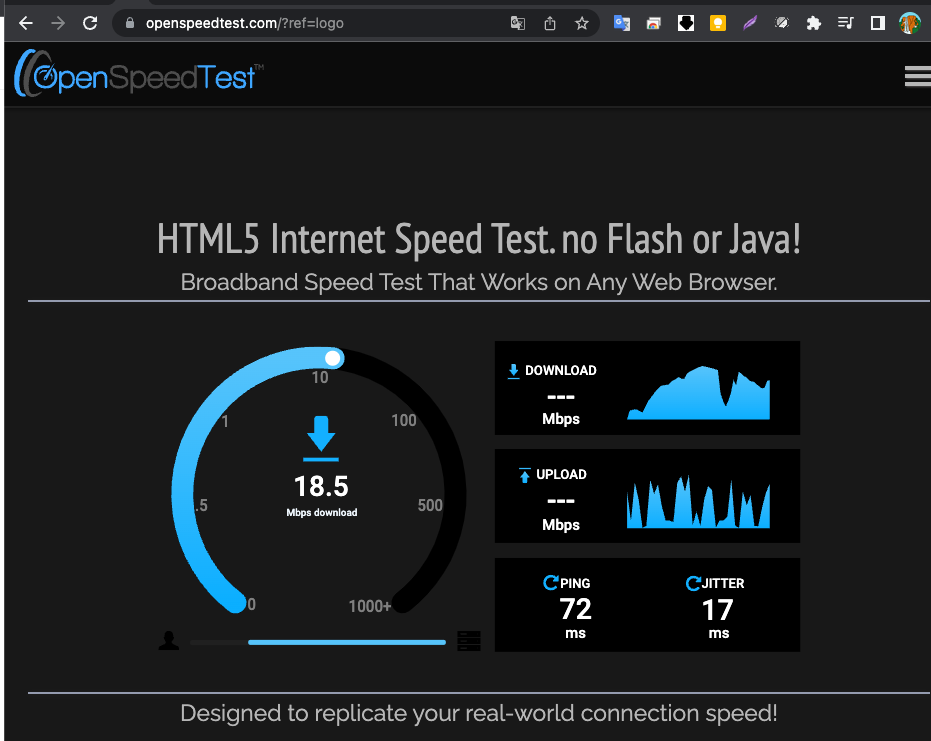Share this page using the share icon
Image resolution: width=931 pixels, height=741 pixels.
click(550, 23)
